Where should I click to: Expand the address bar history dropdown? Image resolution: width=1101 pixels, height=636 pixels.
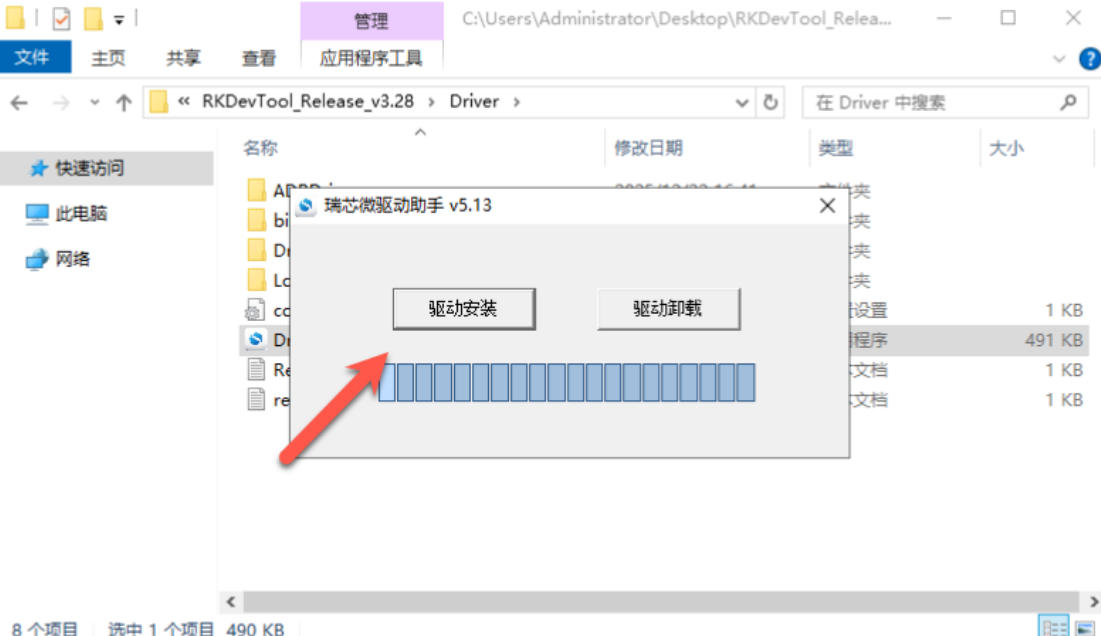742,102
